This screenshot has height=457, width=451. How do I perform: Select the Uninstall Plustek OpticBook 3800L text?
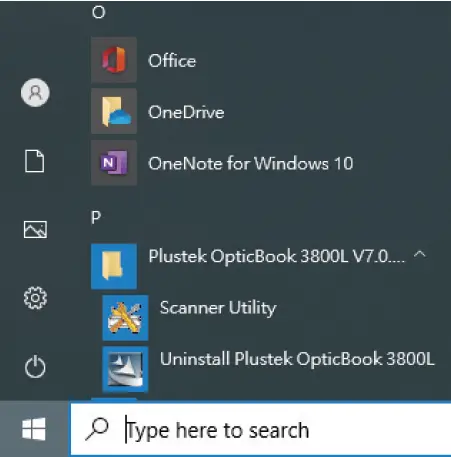[x=297, y=359]
